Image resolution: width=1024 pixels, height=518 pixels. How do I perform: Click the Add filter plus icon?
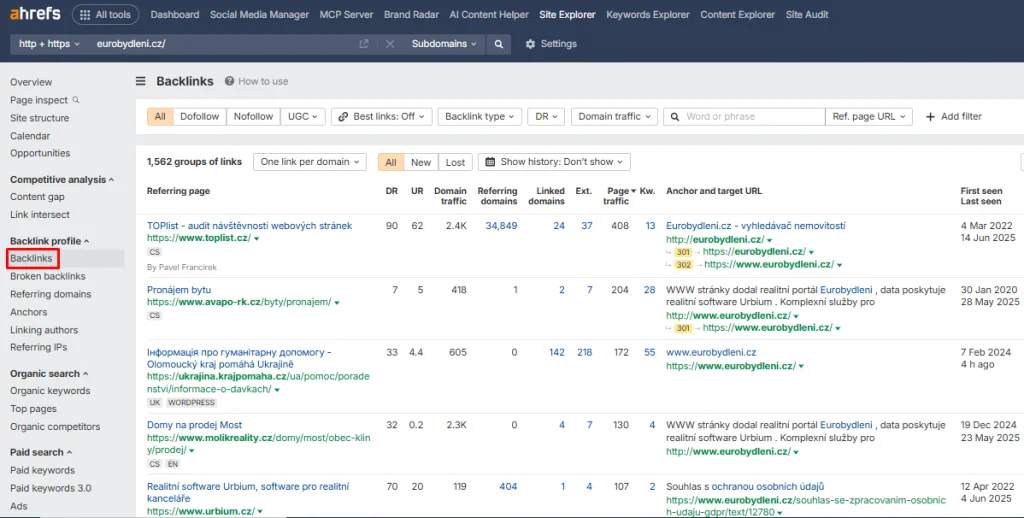click(930, 116)
